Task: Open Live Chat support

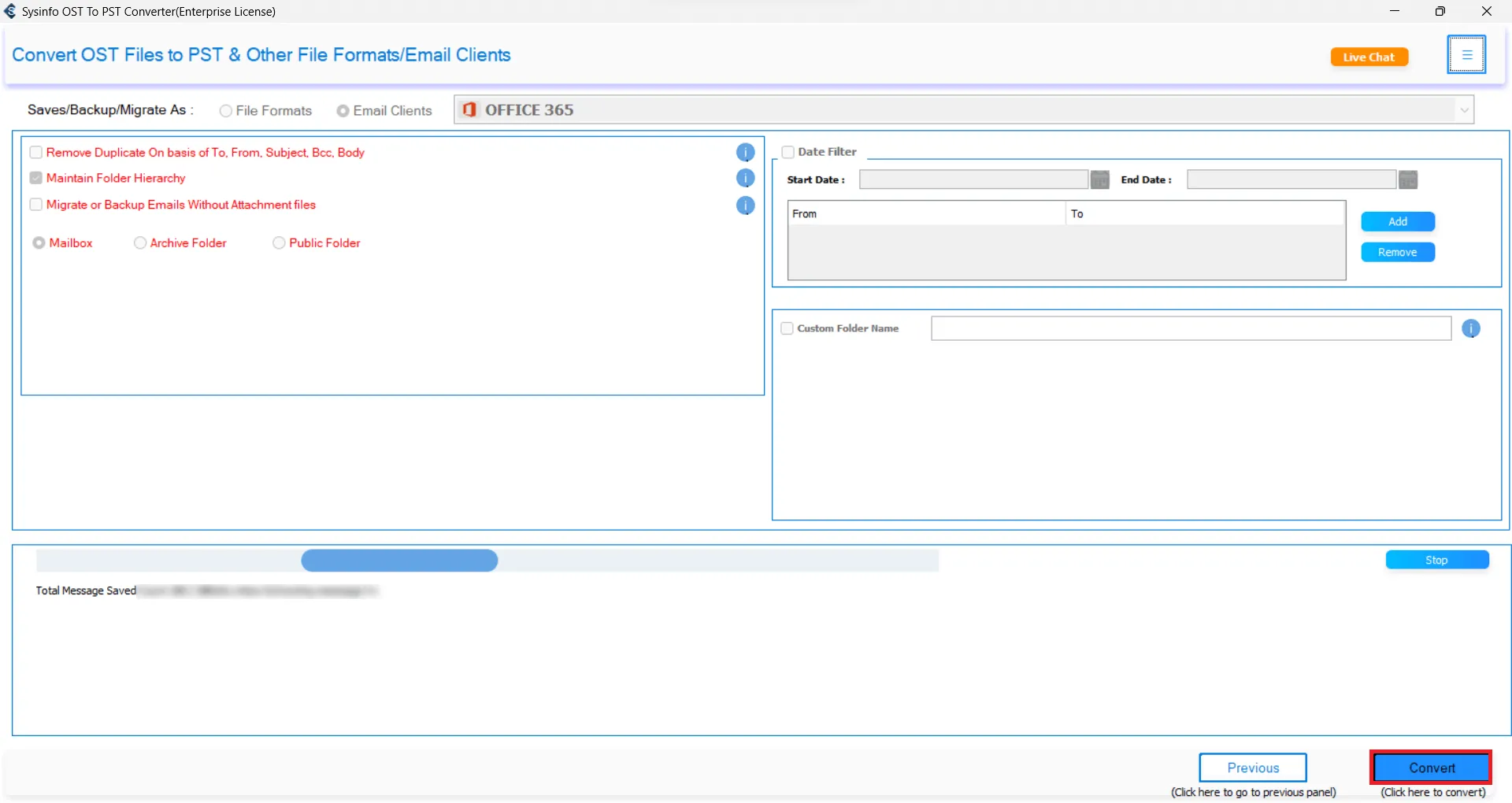Action: tap(1369, 57)
